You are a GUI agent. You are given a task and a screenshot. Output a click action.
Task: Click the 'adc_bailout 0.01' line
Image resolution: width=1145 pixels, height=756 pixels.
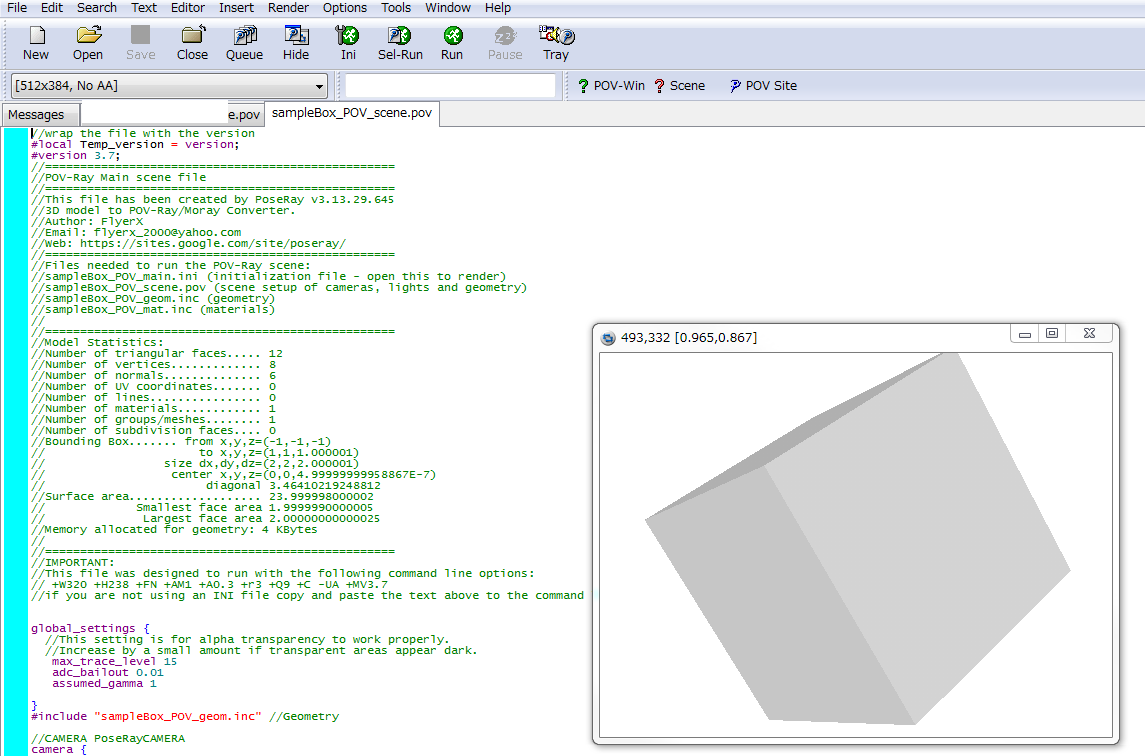pyautogui.click(x=107, y=672)
